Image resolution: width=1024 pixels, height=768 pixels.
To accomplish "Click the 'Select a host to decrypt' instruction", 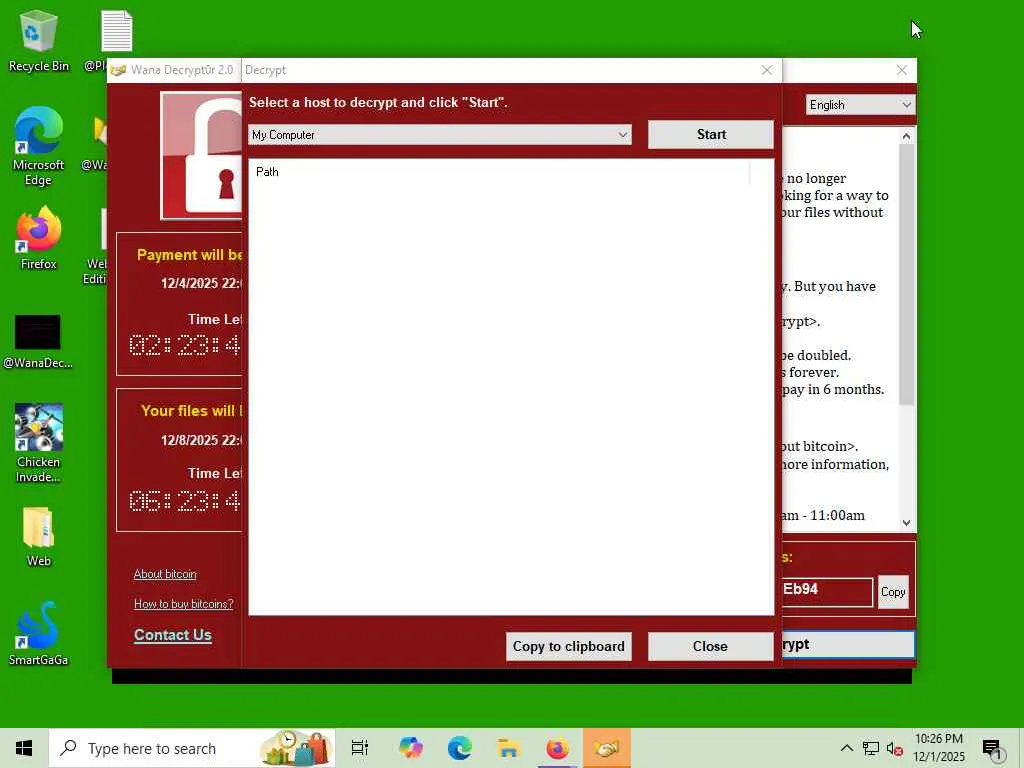I will pyautogui.click(x=378, y=103).
